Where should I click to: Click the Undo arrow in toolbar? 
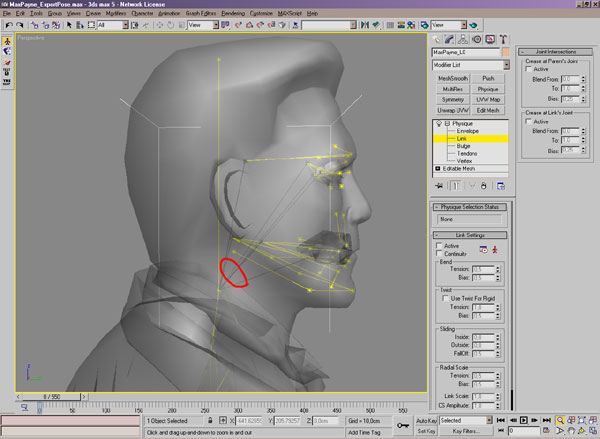pyautogui.click(x=7, y=25)
